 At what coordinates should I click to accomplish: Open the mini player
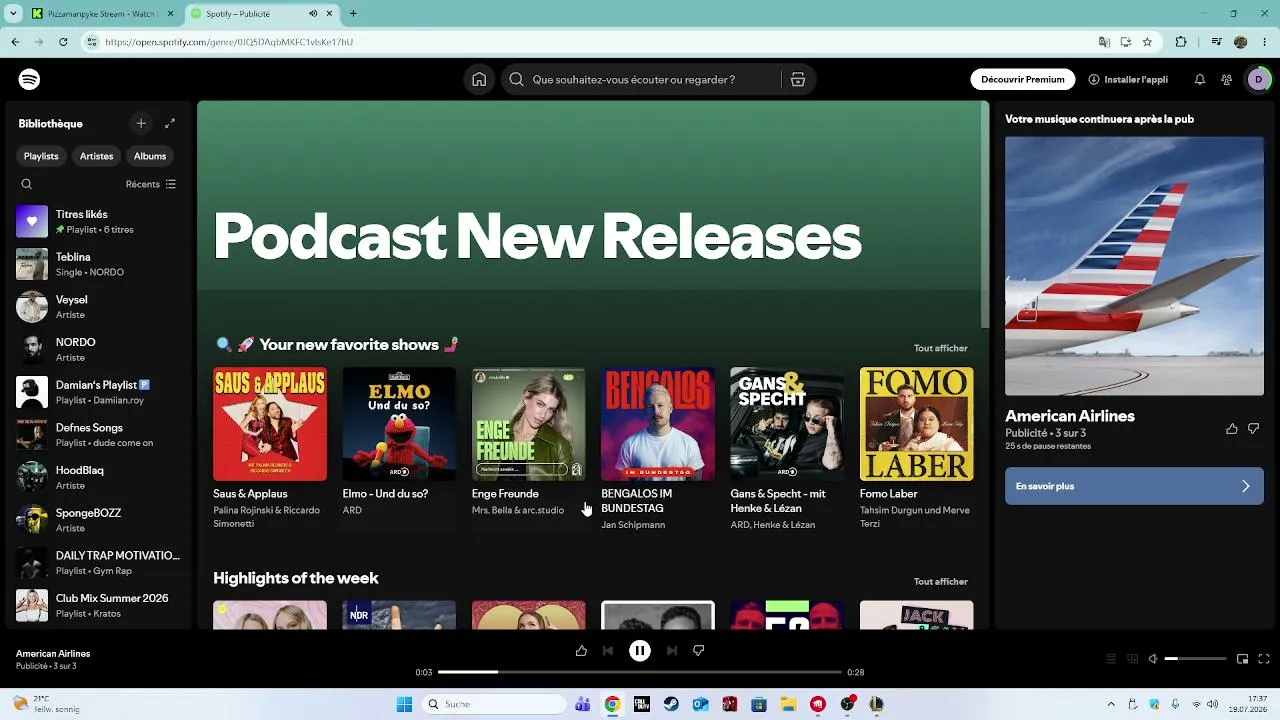1242,659
